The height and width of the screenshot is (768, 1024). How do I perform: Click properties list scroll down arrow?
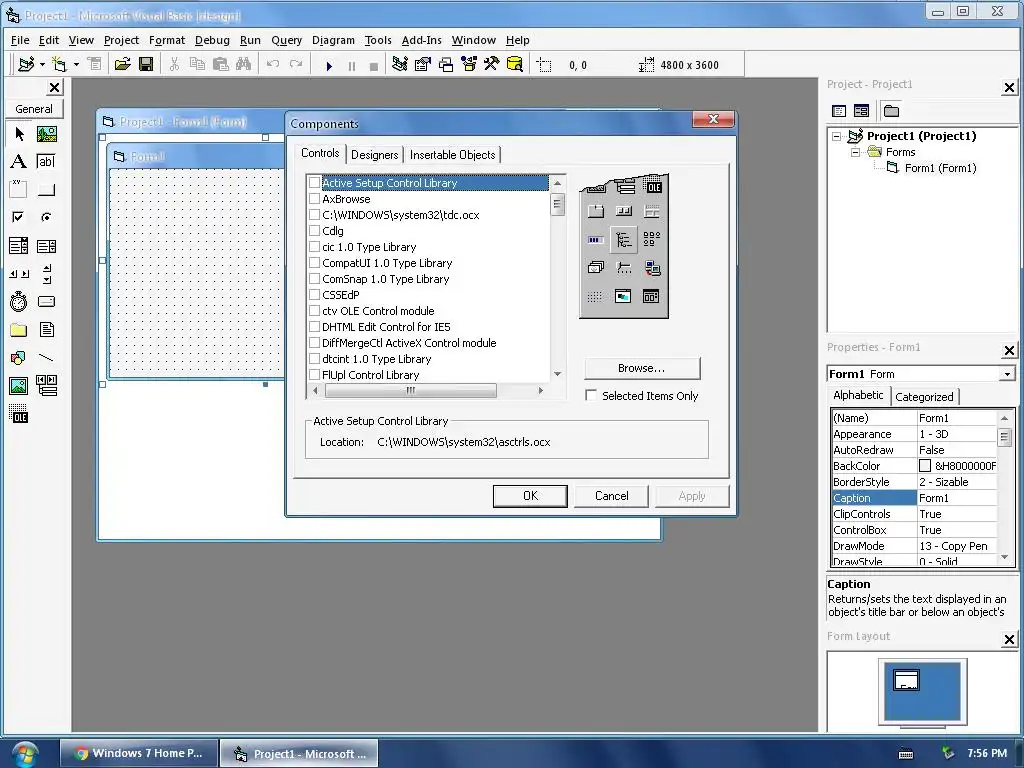click(x=1004, y=557)
